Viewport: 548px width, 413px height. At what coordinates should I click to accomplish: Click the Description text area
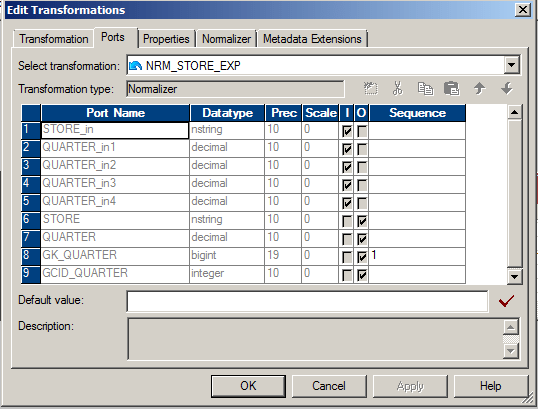315,339
